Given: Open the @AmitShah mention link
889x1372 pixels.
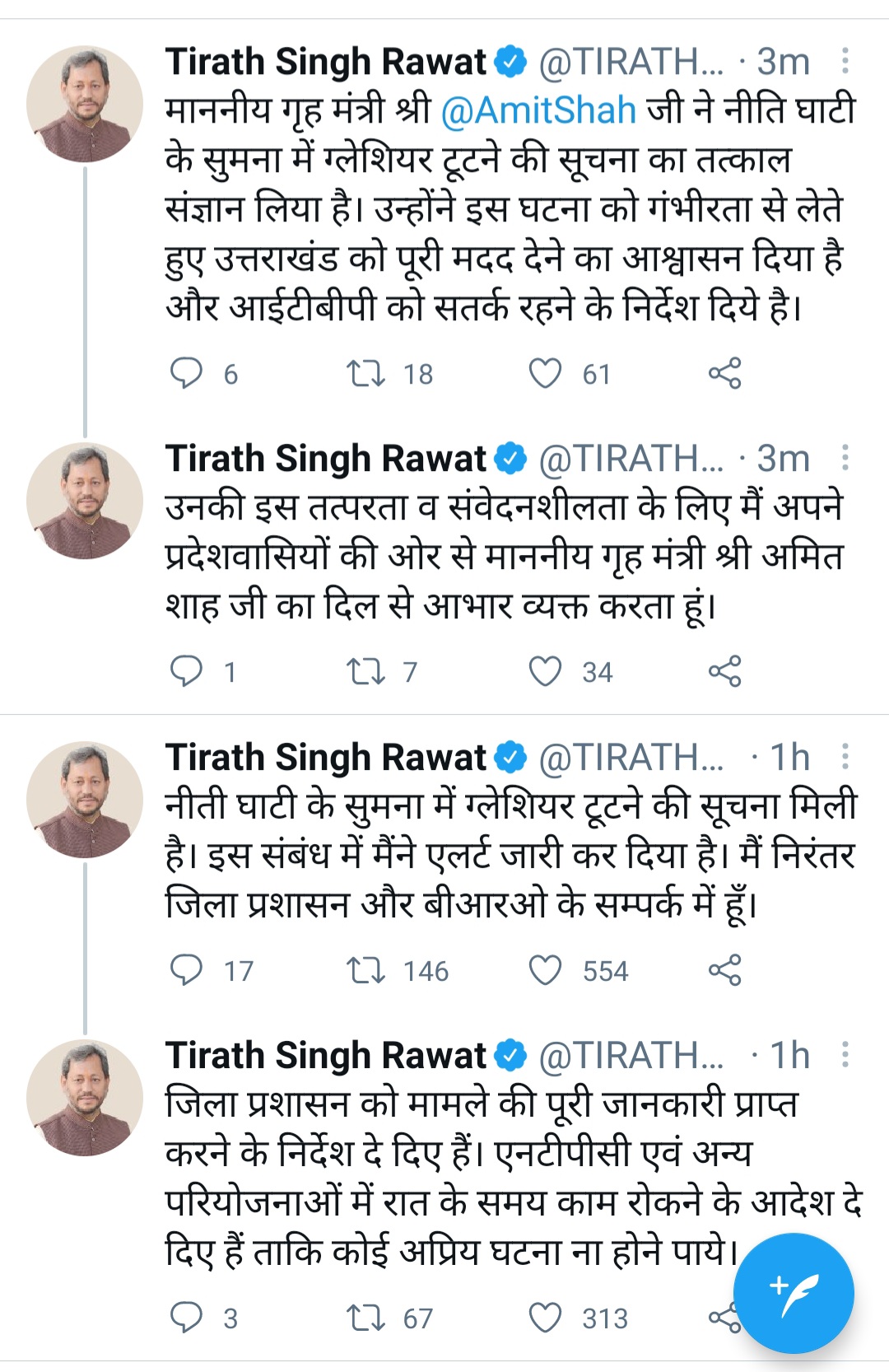Looking at the screenshot, I should click(x=538, y=110).
